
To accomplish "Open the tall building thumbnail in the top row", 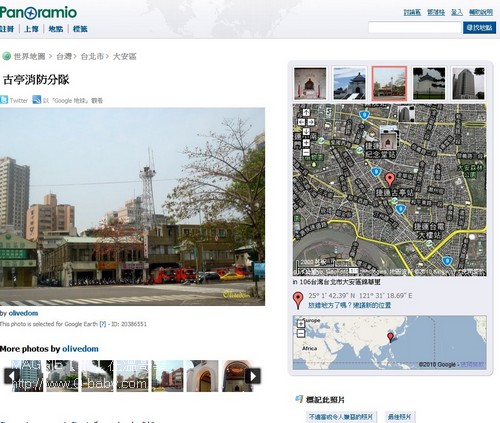I will click(x=468, y=83).
